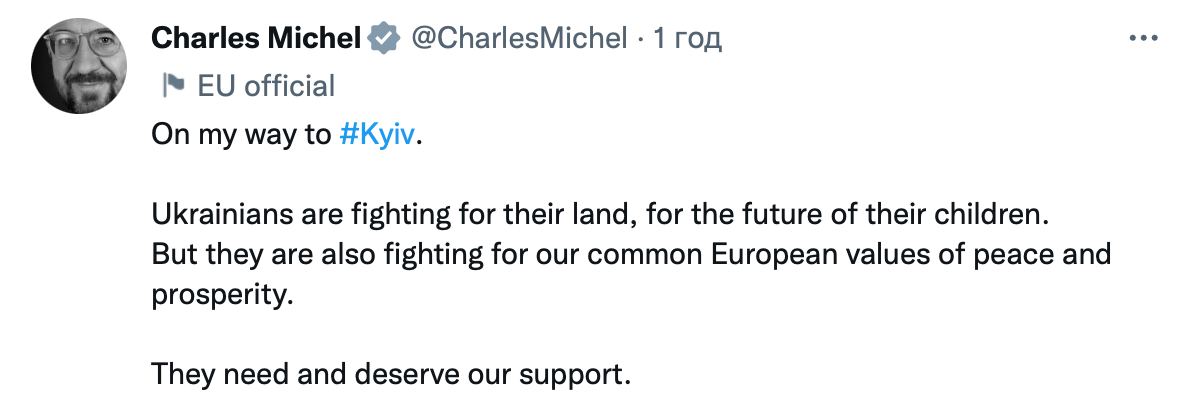Click the 'EU official' label
The image size is (1186, 416).
coord(266,86)
